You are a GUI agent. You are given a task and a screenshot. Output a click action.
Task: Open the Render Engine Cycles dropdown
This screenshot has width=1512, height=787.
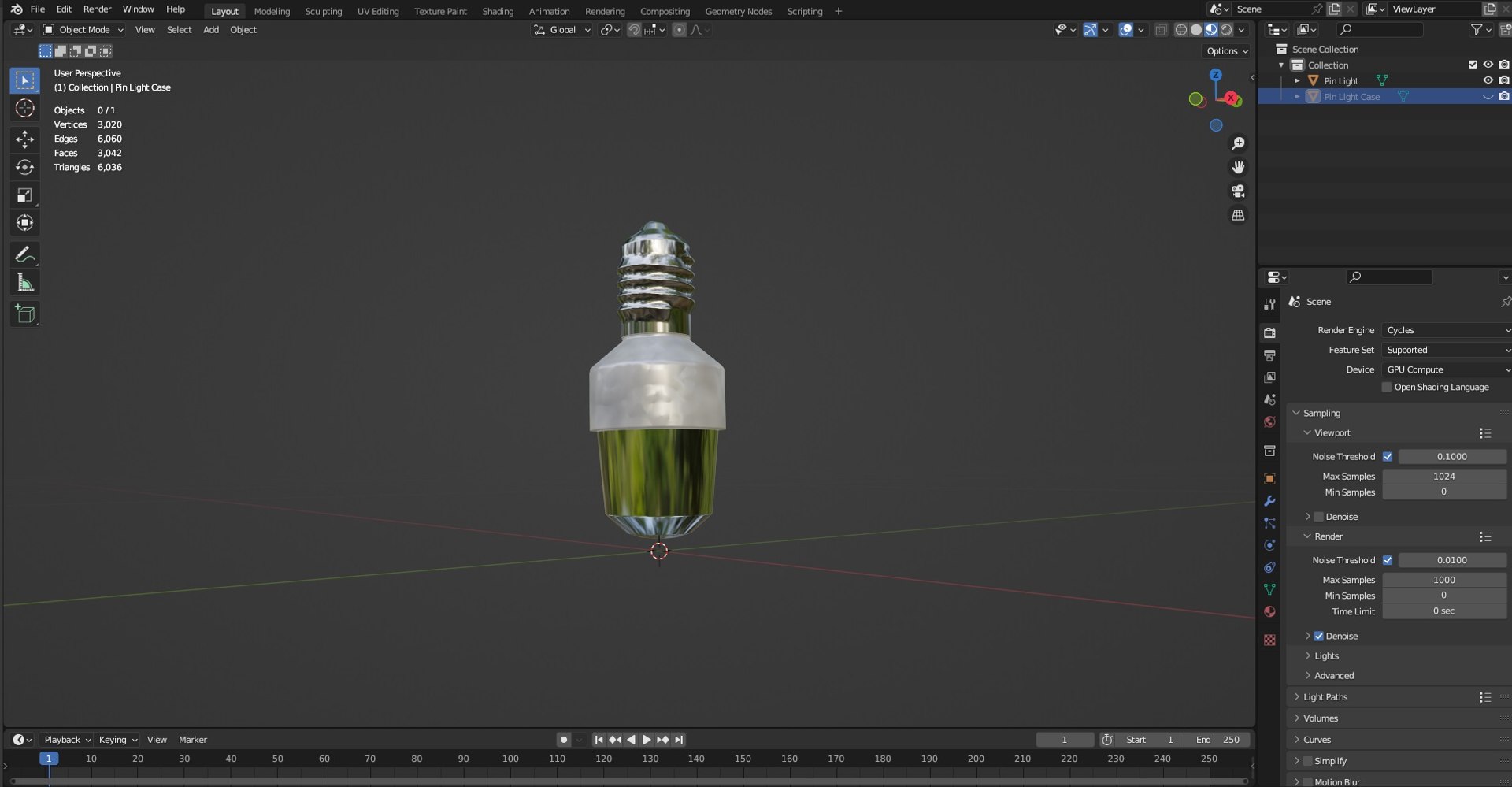coord(1447,330)
